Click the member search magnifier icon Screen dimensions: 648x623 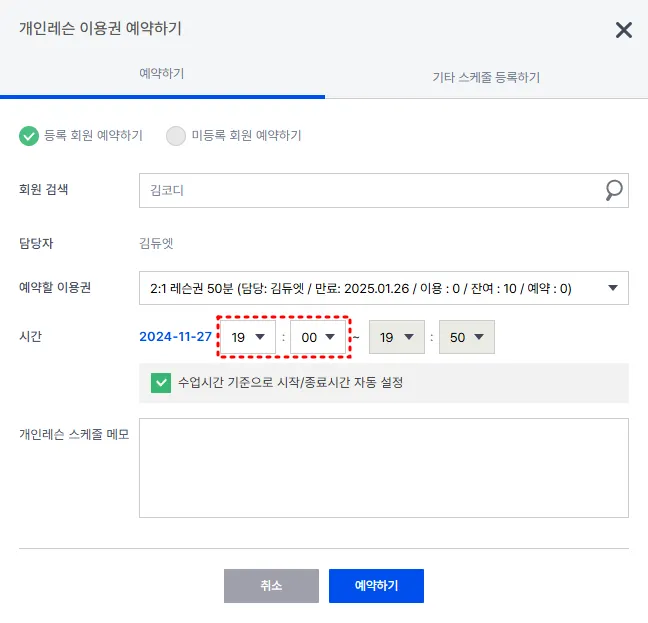[613, 190]
